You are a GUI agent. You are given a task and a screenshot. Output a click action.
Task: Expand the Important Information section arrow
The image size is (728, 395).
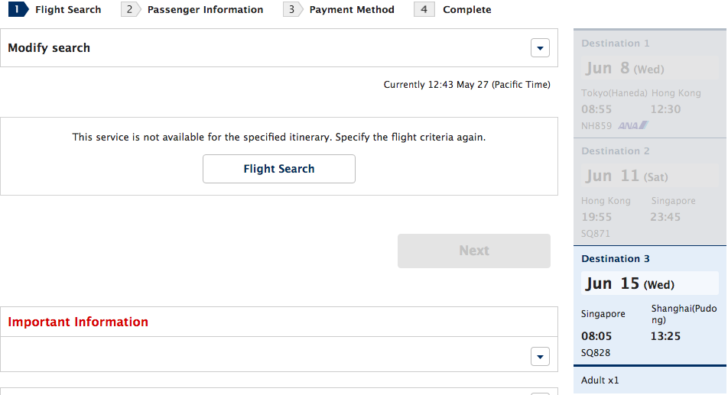point(540,356)
